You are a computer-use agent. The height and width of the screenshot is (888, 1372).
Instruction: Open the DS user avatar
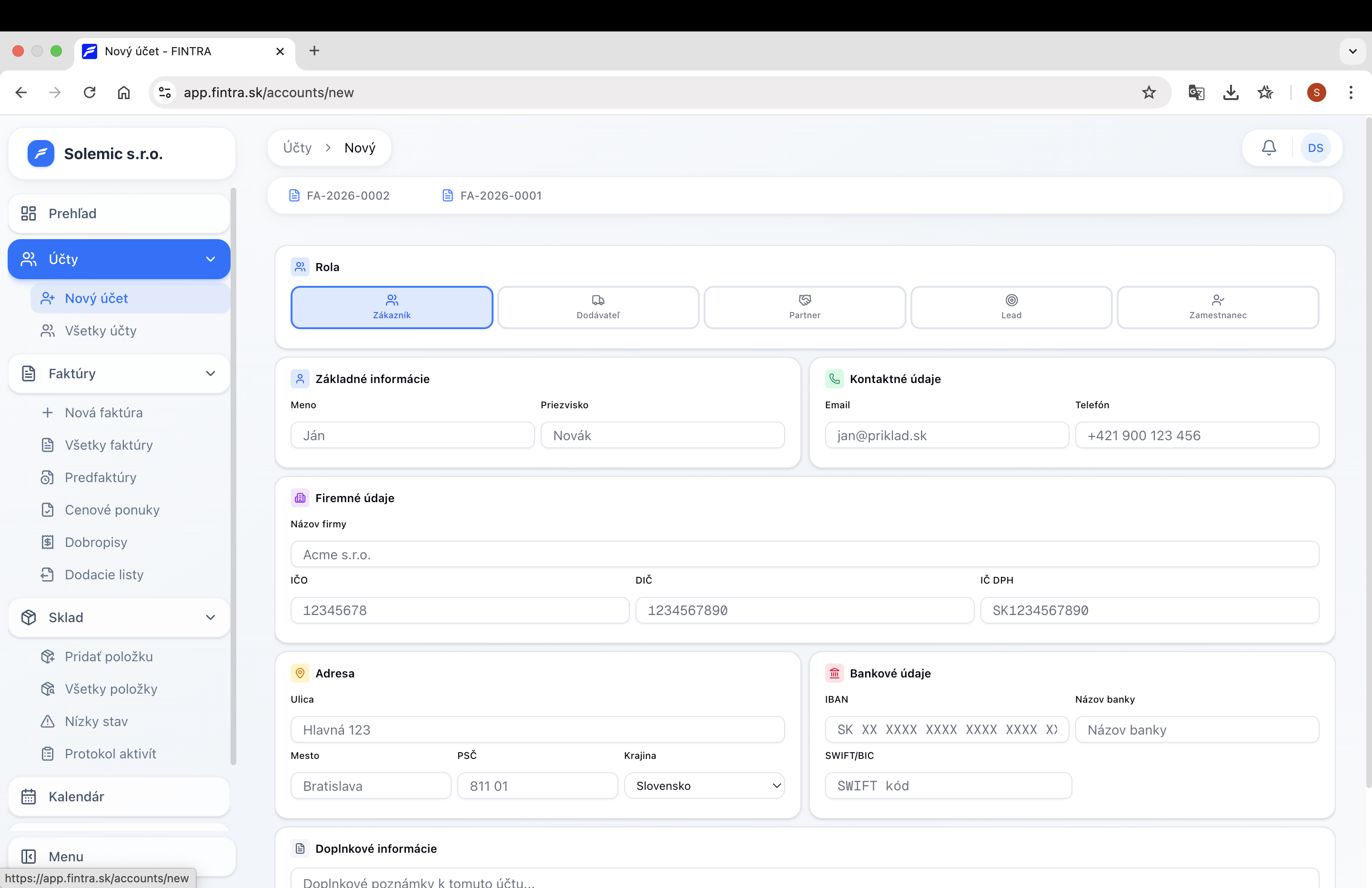(x=1315, y=148)
